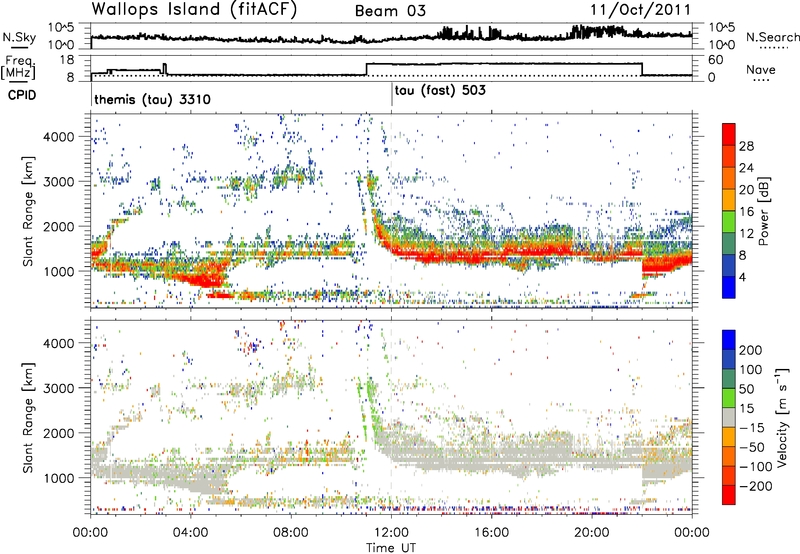Click the 'Beam 03' label
Image resolution: width=800 pixels, height=554 pixels.
click(x=390, y=11)
